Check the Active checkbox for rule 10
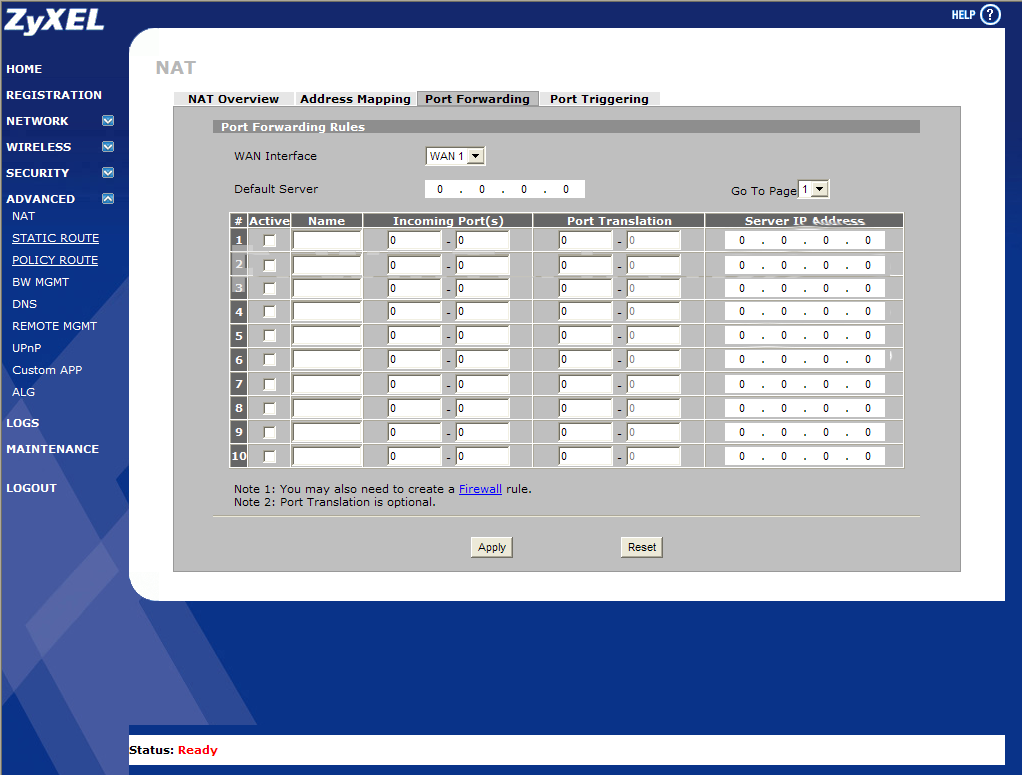The height and width of the screenshot is (775, 1022). coord(269,456)
